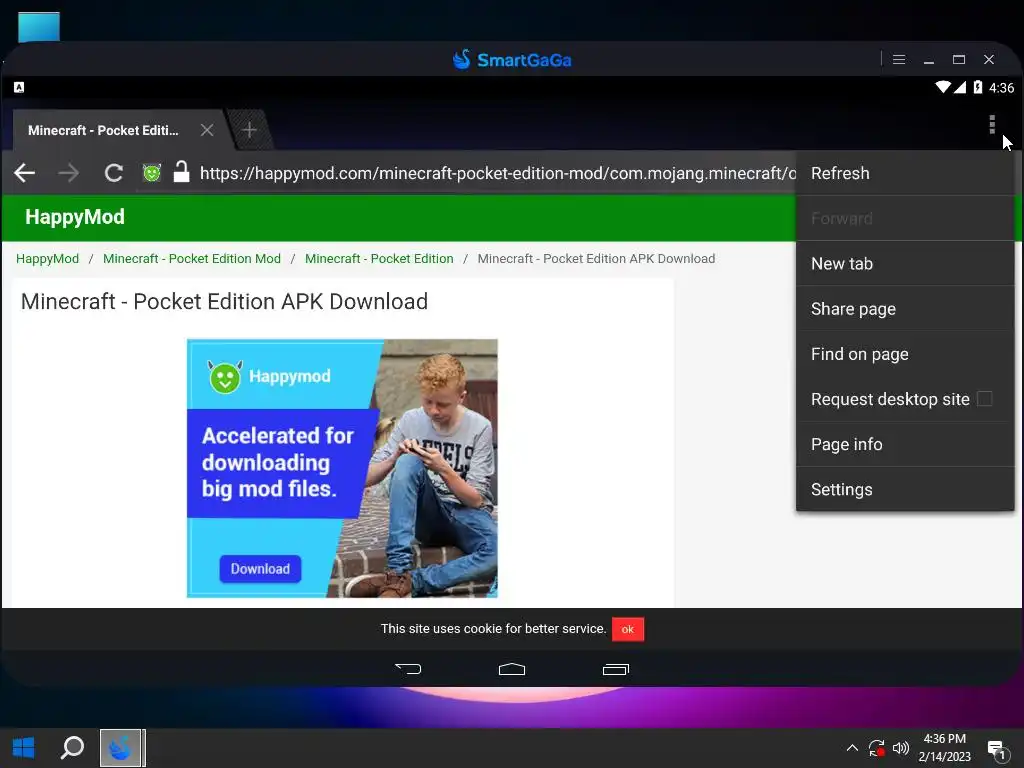Open a new tab with plus button
1024x768 pixels.
point(249,130)
